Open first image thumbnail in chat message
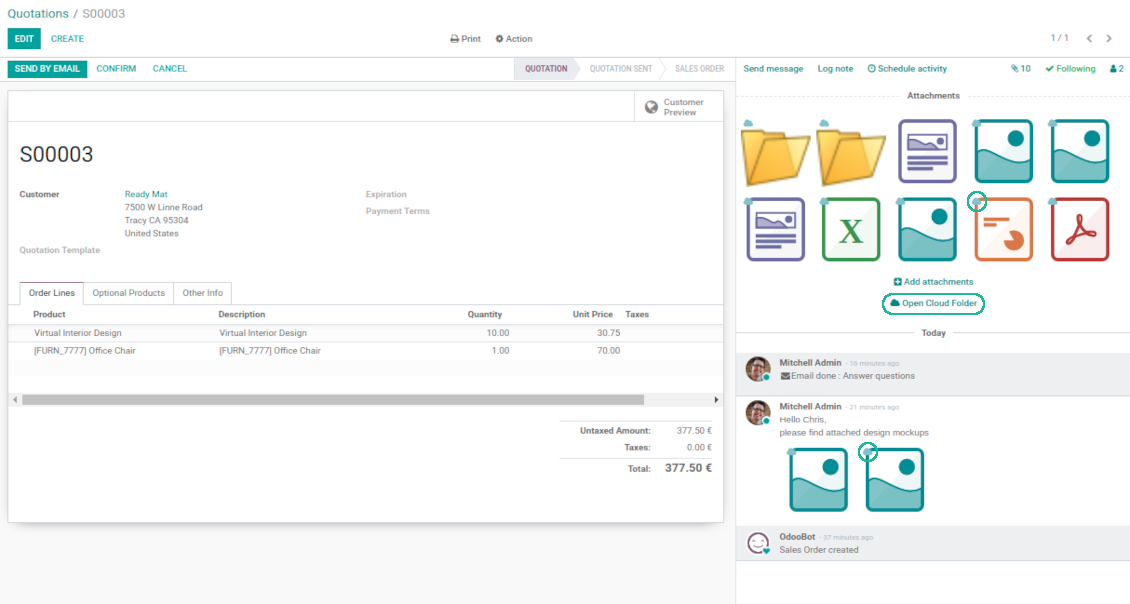The height and width of the screenshot is (604, 1130). (819, 480)
